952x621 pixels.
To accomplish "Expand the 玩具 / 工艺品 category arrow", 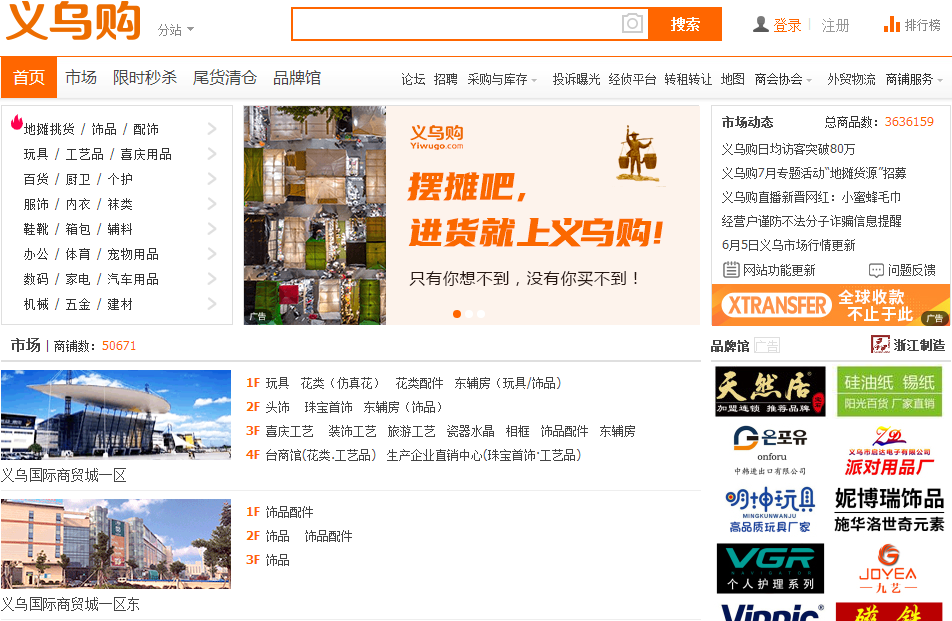I will pyautogui.click(x=212, y=154).
